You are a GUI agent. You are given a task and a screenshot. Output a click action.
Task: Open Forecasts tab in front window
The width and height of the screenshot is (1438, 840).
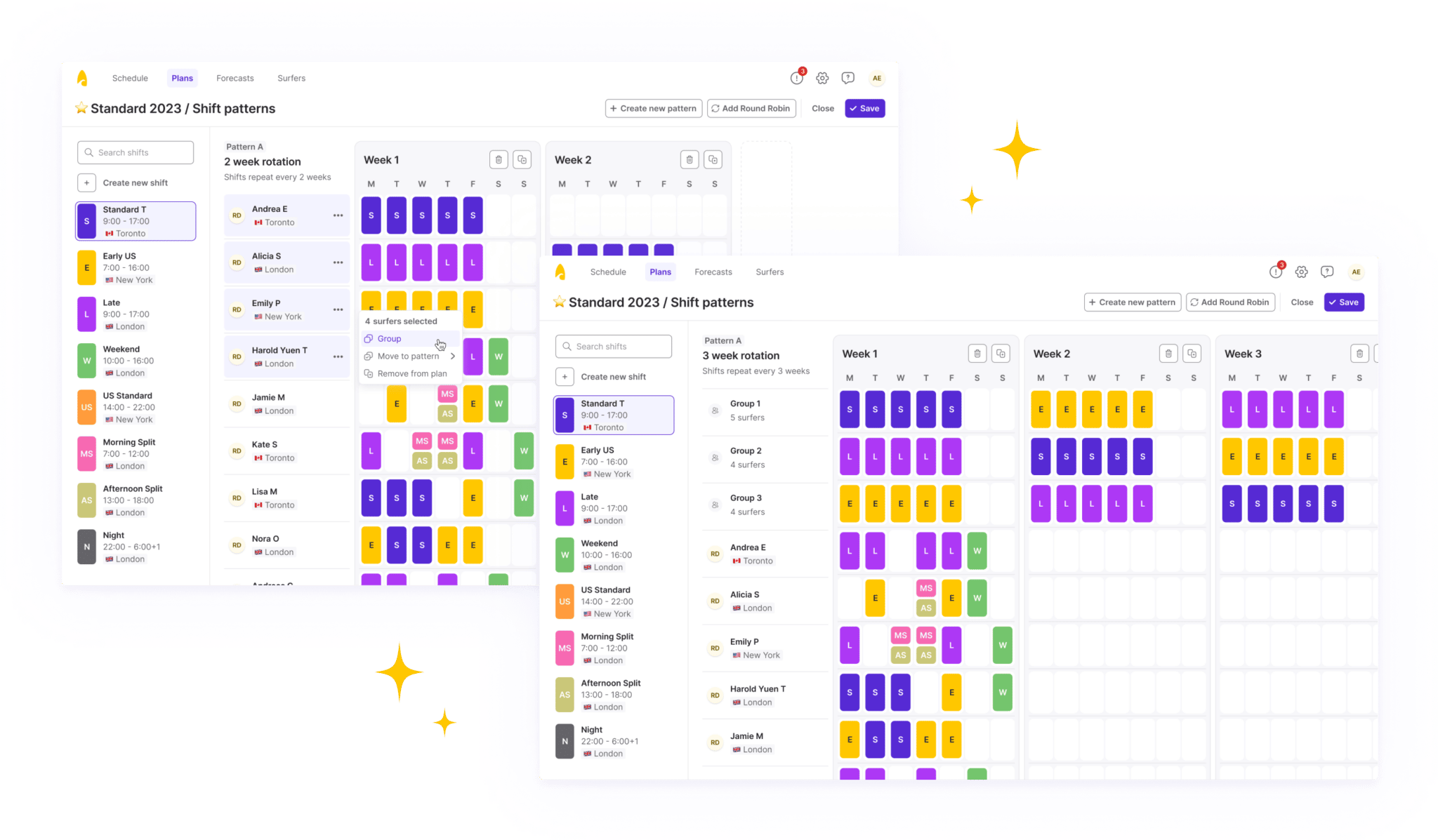click(713, 272)
